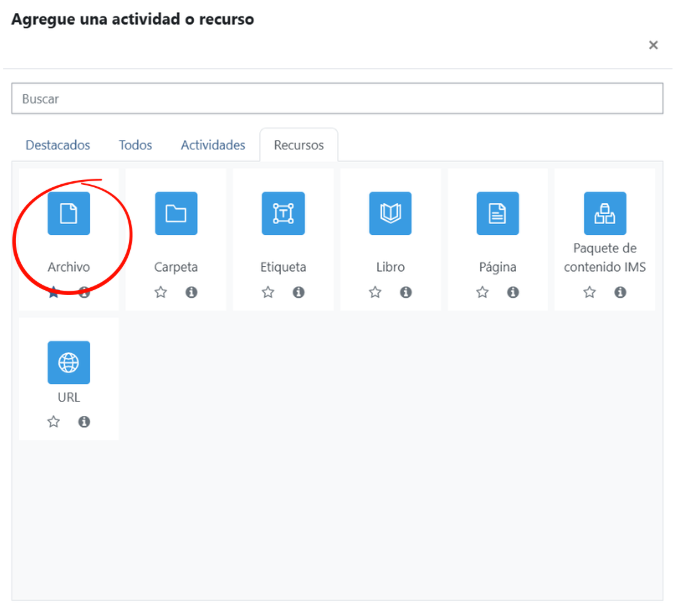Pick the Etiqueta label resource icon

(283, 213)
